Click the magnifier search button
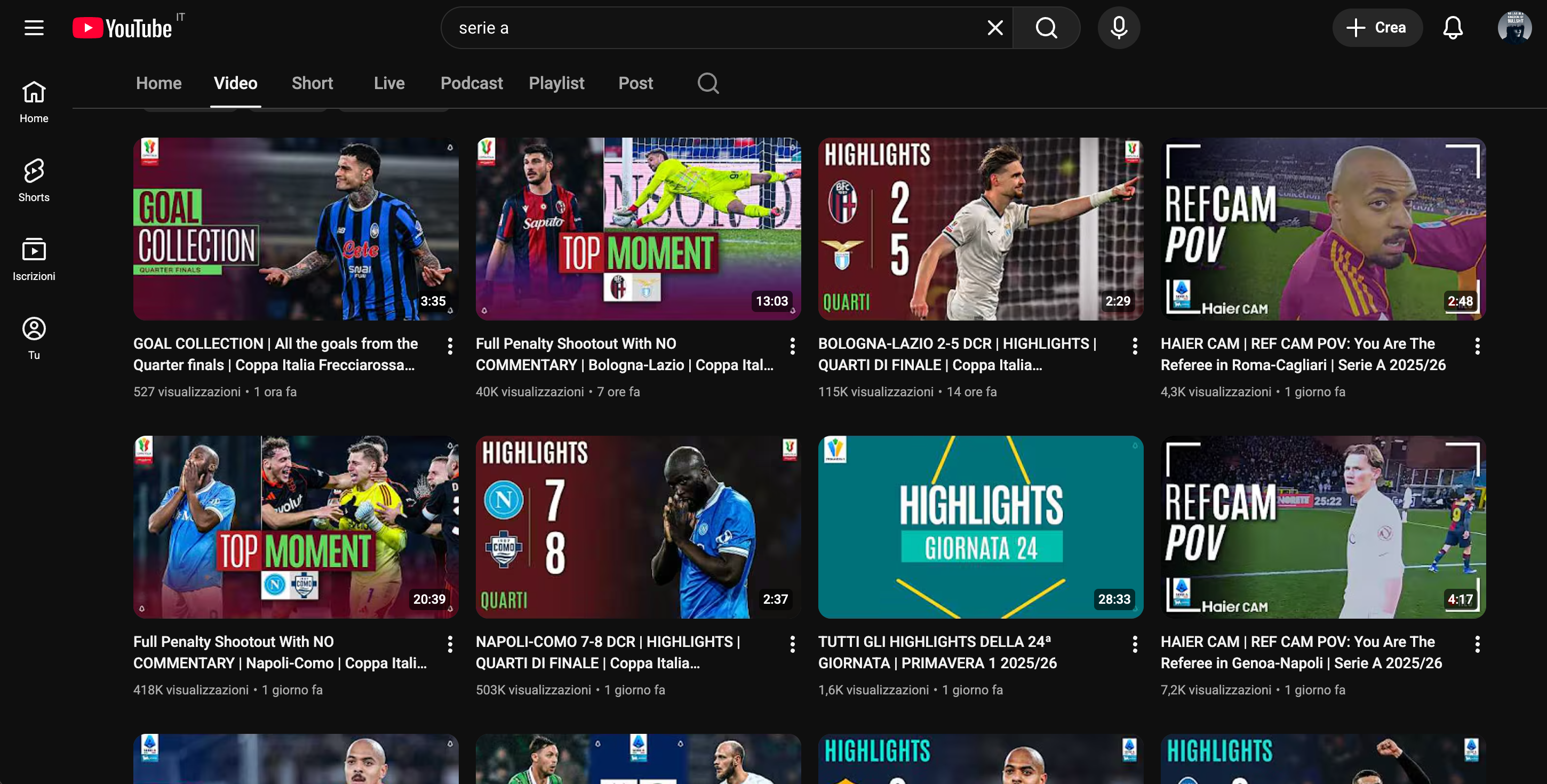The height and width of the screenshot is (784, 1547). (1046, 28)
